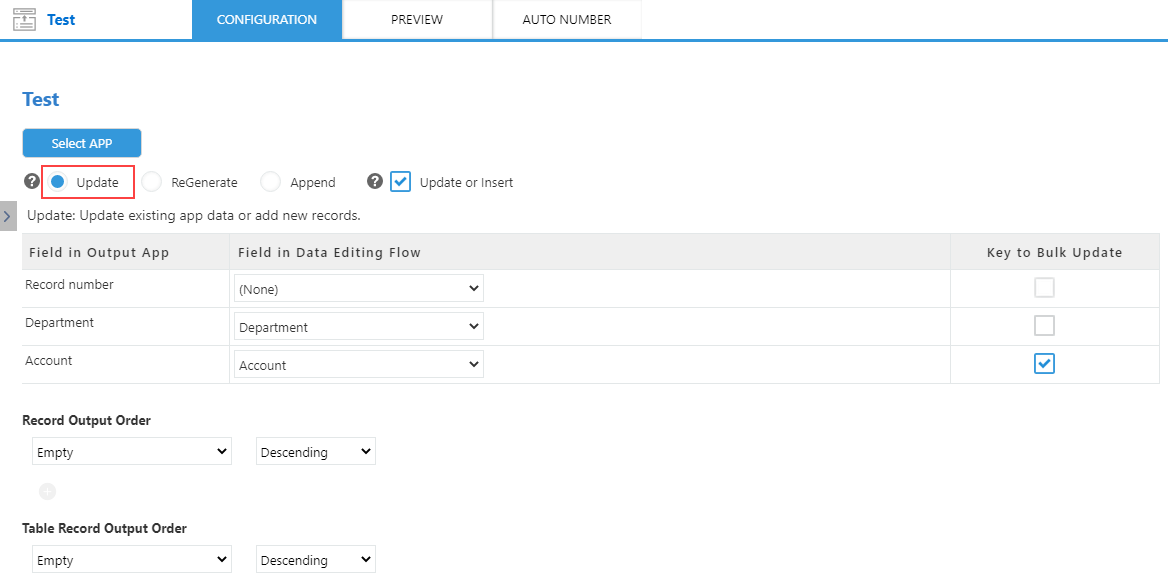Click the Key to Bulk Update header
1168x588 pixels.
pyautogui.click(x=1055, y=253)
